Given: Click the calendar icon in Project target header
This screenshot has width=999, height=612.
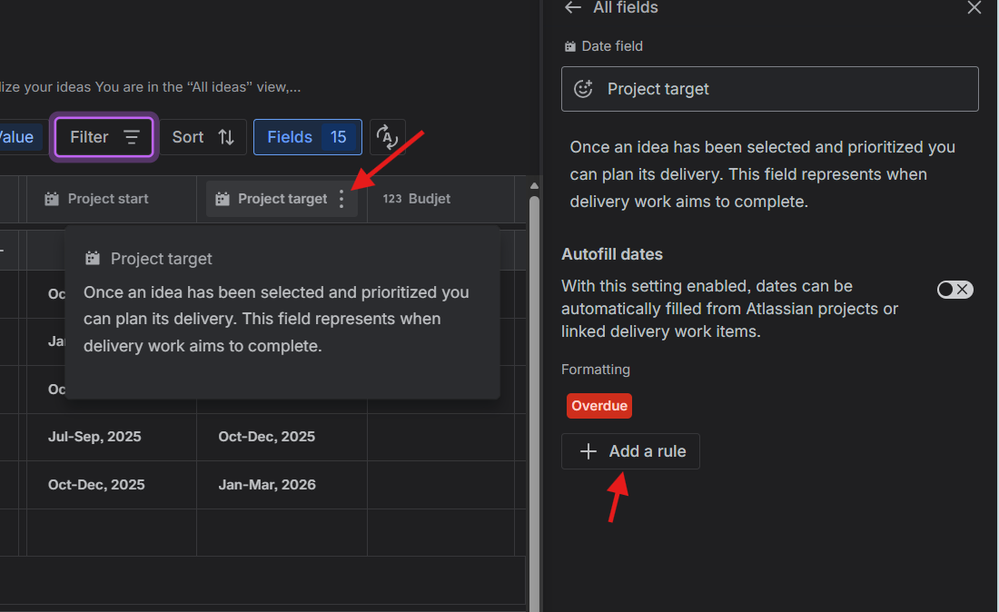Looking at the screenshot, I should pos(222,199).
